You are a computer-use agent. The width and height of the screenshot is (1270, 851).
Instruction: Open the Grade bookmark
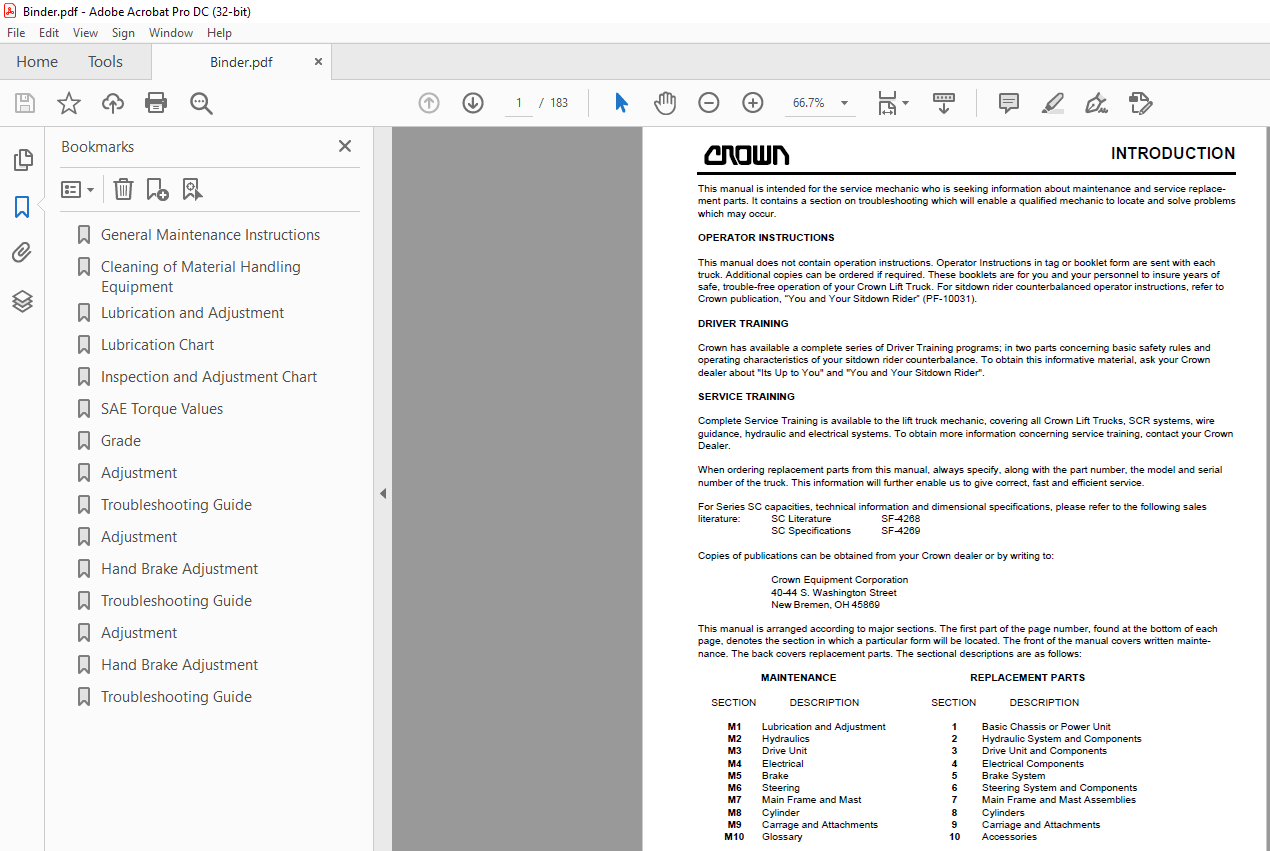(121, 441)
